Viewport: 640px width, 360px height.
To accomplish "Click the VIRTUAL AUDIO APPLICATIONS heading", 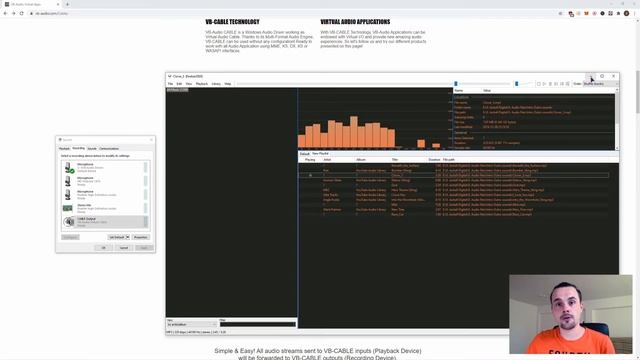I will pyautogui.click(x=355, y=22).
